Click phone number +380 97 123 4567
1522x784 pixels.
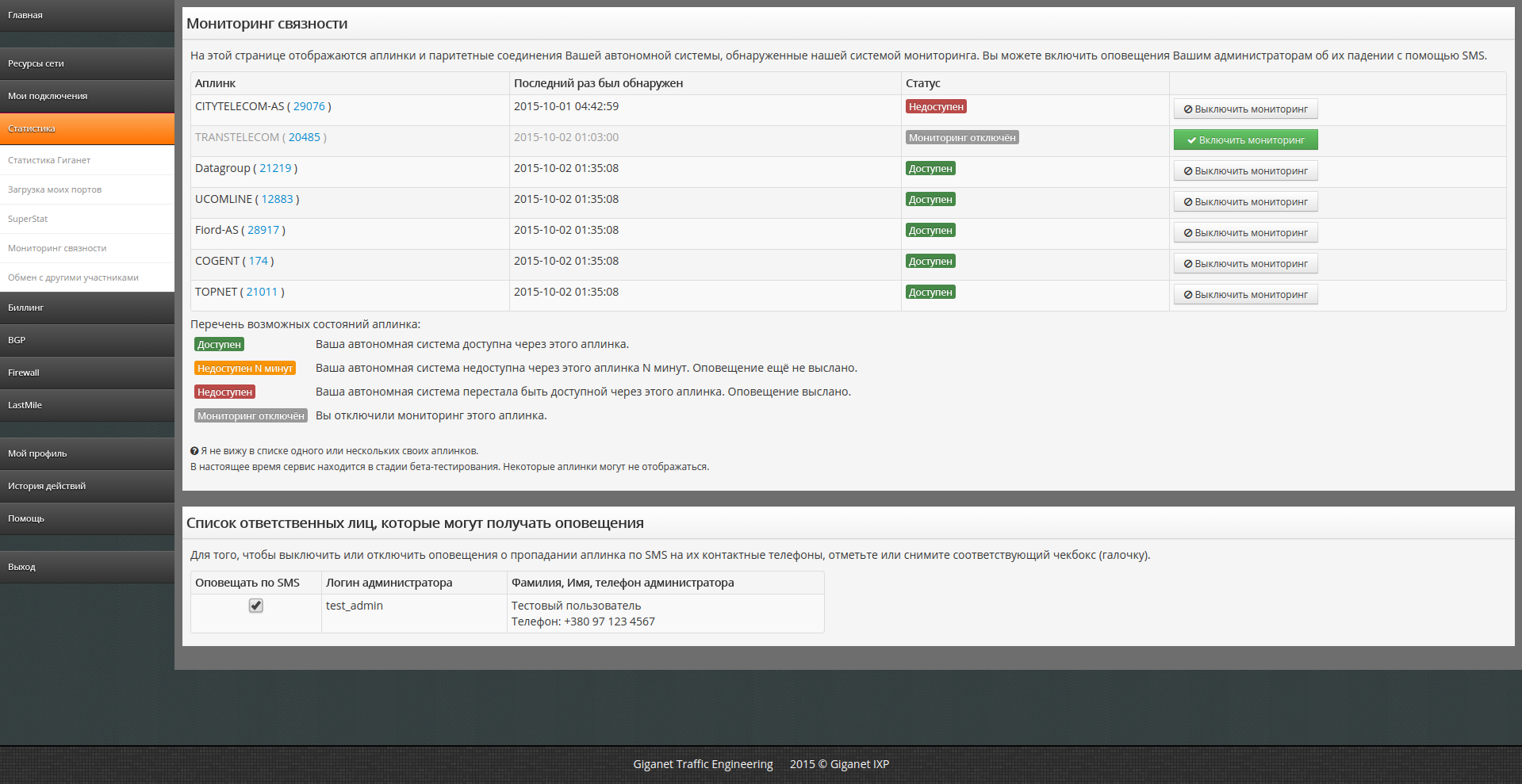point(609,621)
